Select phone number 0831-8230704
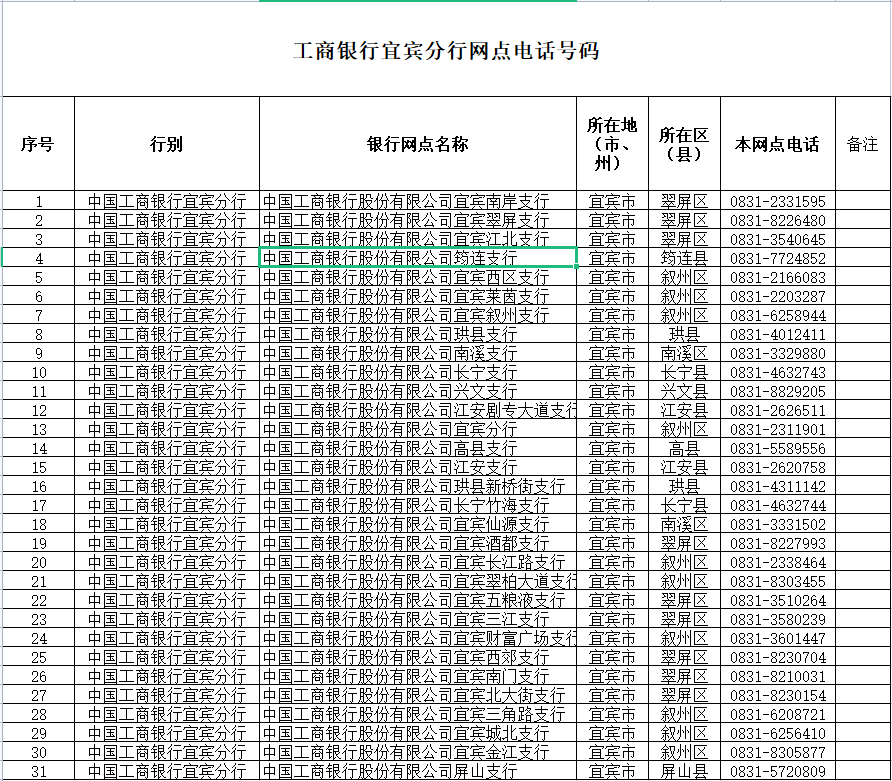 point(778,658)
